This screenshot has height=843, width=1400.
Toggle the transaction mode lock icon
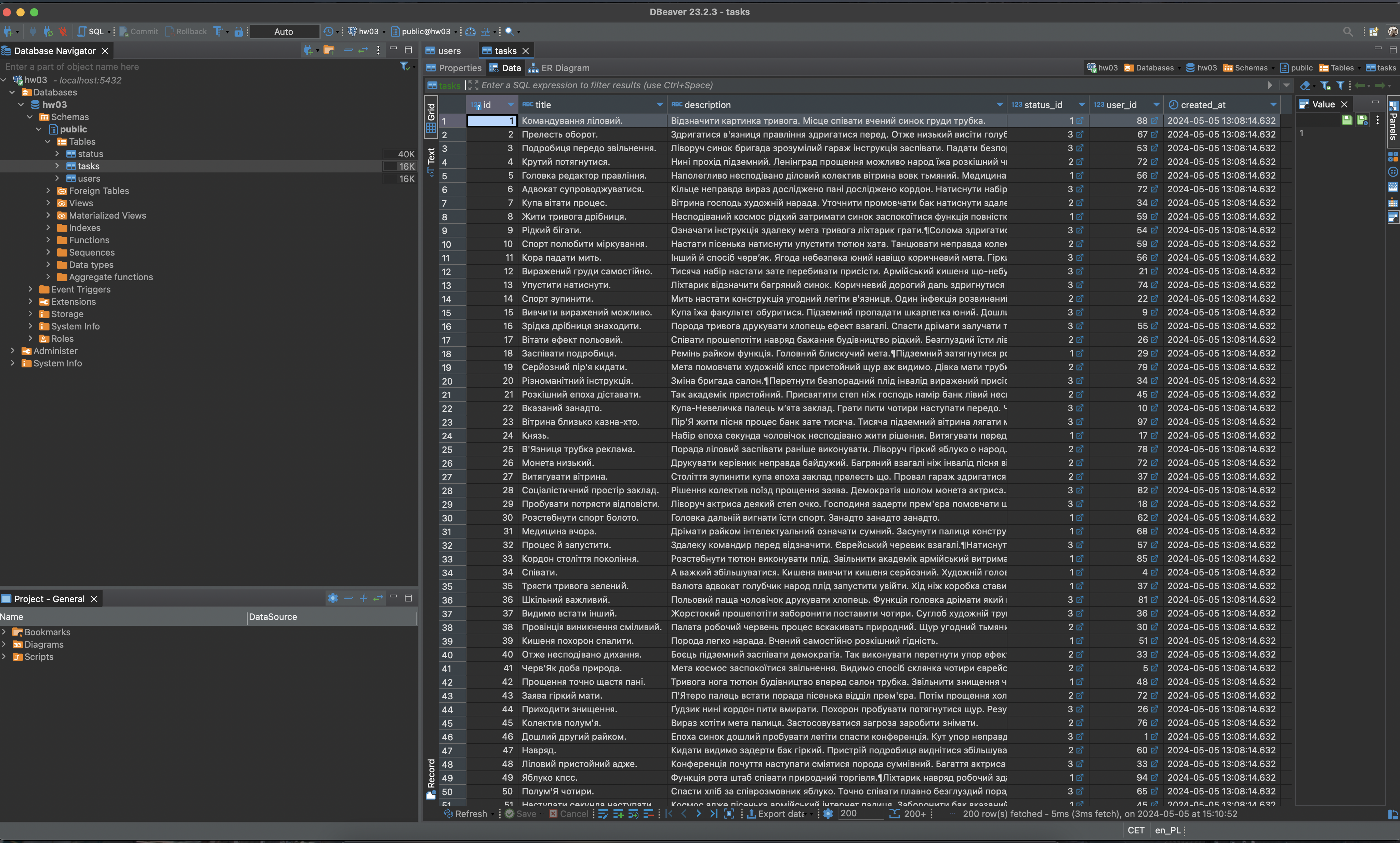pos(238,31)
